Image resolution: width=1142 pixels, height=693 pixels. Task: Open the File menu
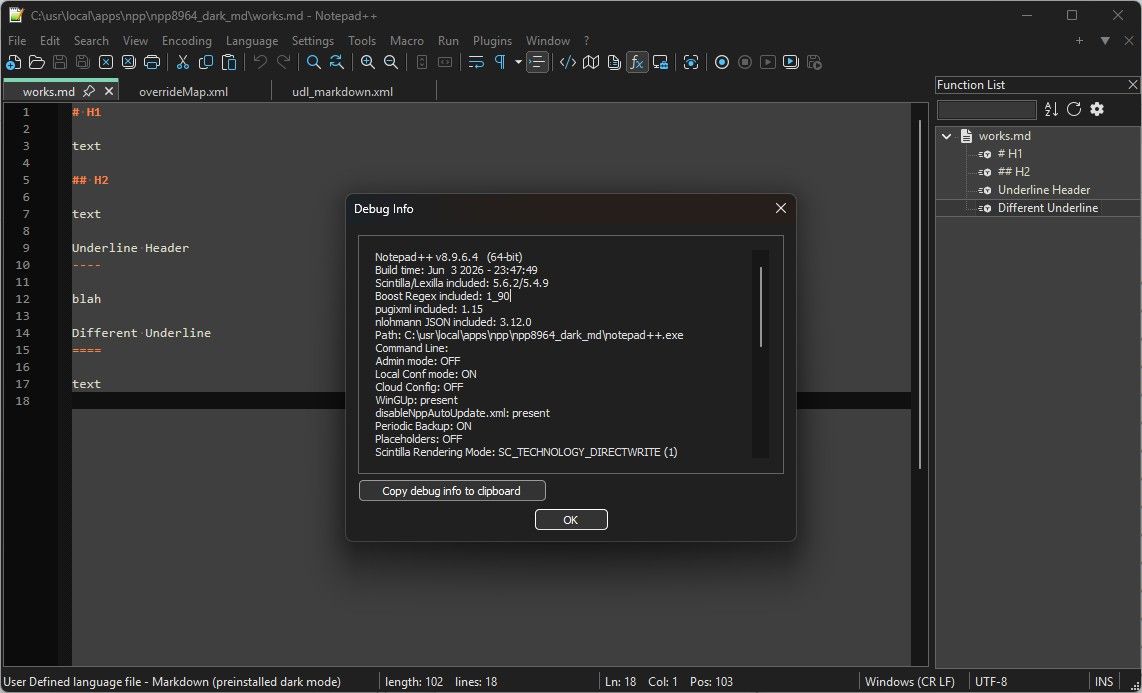pyautogui.click(x=17, y=41)
